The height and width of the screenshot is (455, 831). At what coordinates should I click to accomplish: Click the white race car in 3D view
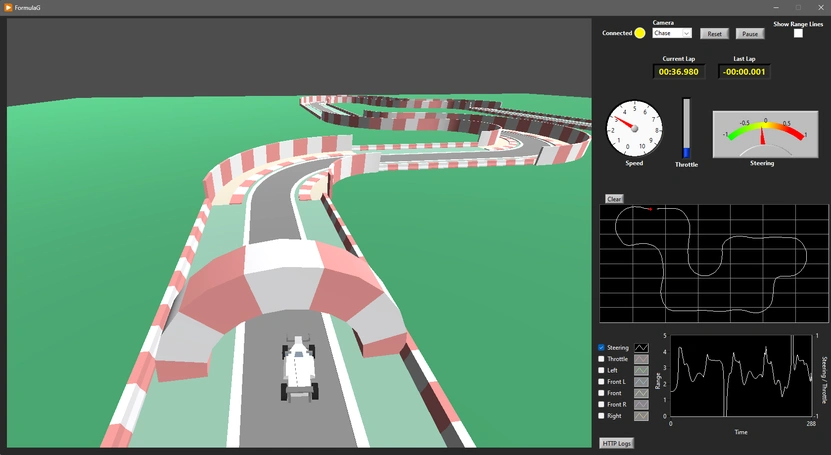coord(299,368)
